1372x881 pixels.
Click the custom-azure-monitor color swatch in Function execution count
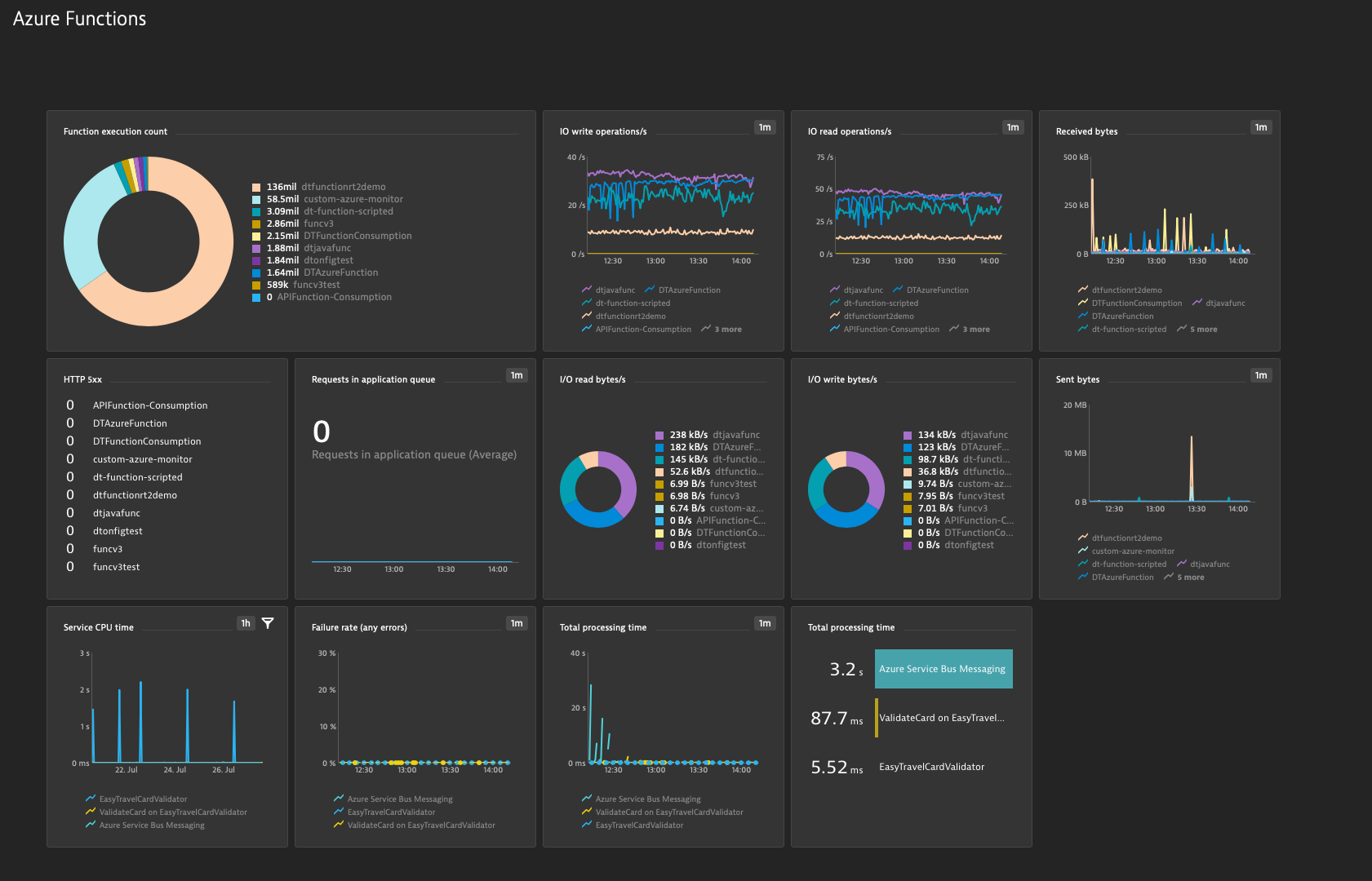point(256,200)
